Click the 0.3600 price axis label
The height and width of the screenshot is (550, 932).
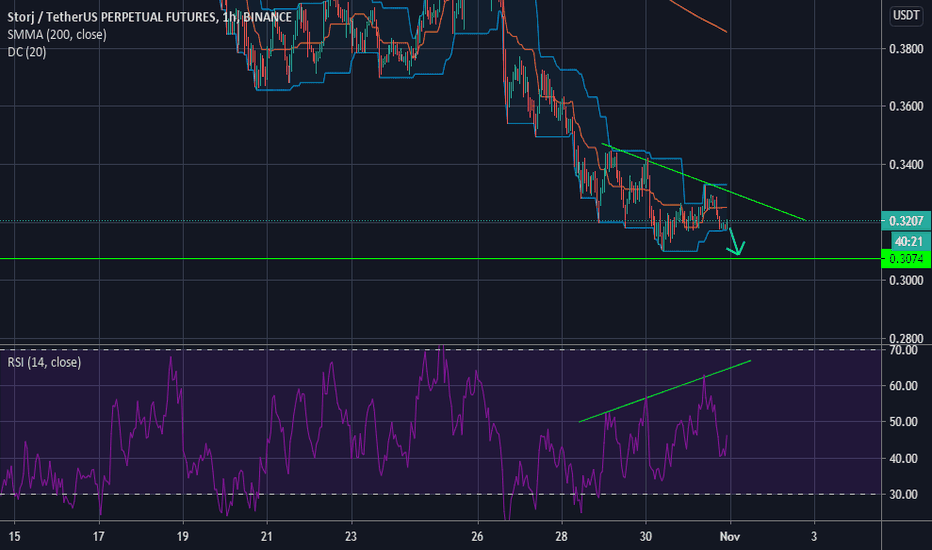[x=906, y=106]
